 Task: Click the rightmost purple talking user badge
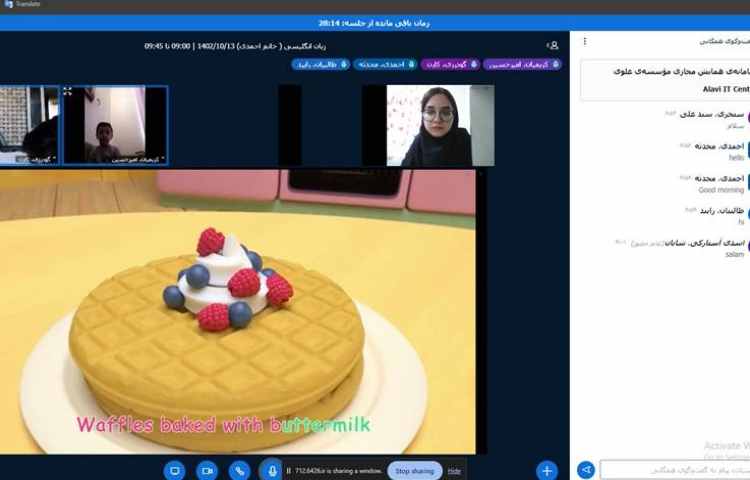(x=521, y=64)
